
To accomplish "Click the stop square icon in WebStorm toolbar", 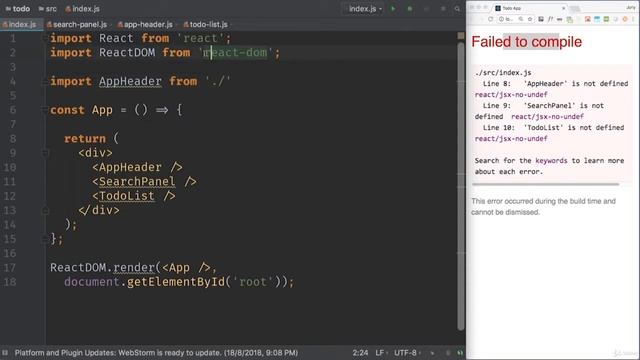I will (443, 9).
